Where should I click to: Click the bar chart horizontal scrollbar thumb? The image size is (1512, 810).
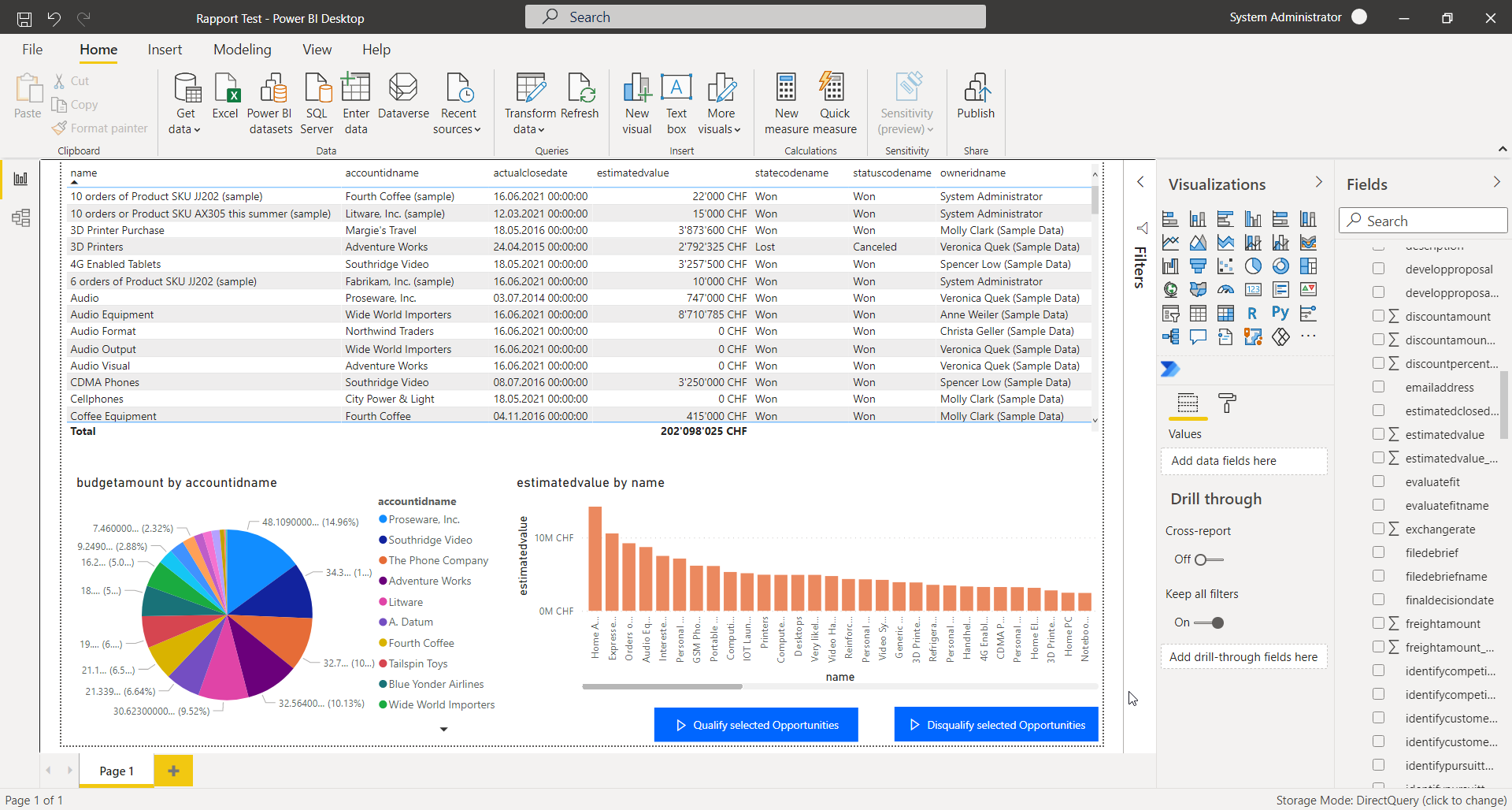[662, 686]
